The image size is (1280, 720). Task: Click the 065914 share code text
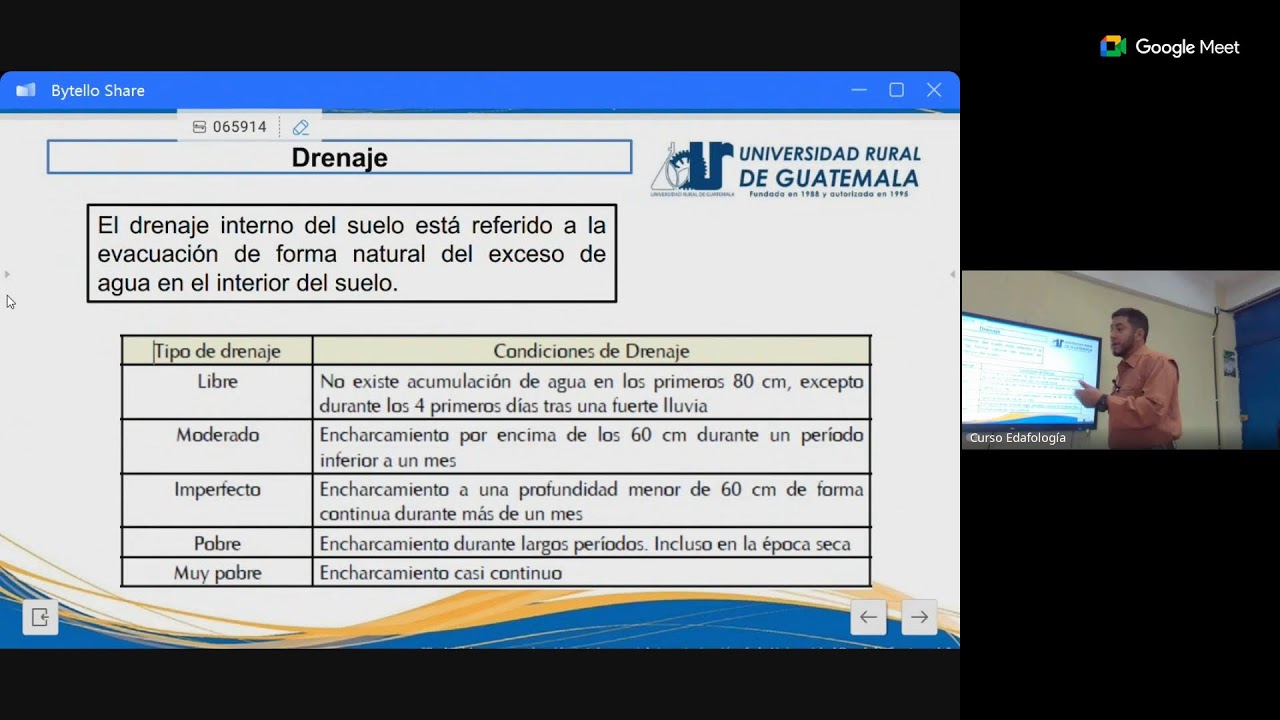tap(240, 127)
